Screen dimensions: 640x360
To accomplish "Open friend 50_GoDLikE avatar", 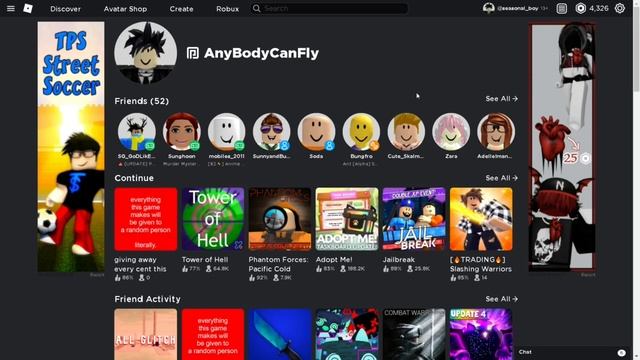I will pyautogui.click(x=137, y=131).
